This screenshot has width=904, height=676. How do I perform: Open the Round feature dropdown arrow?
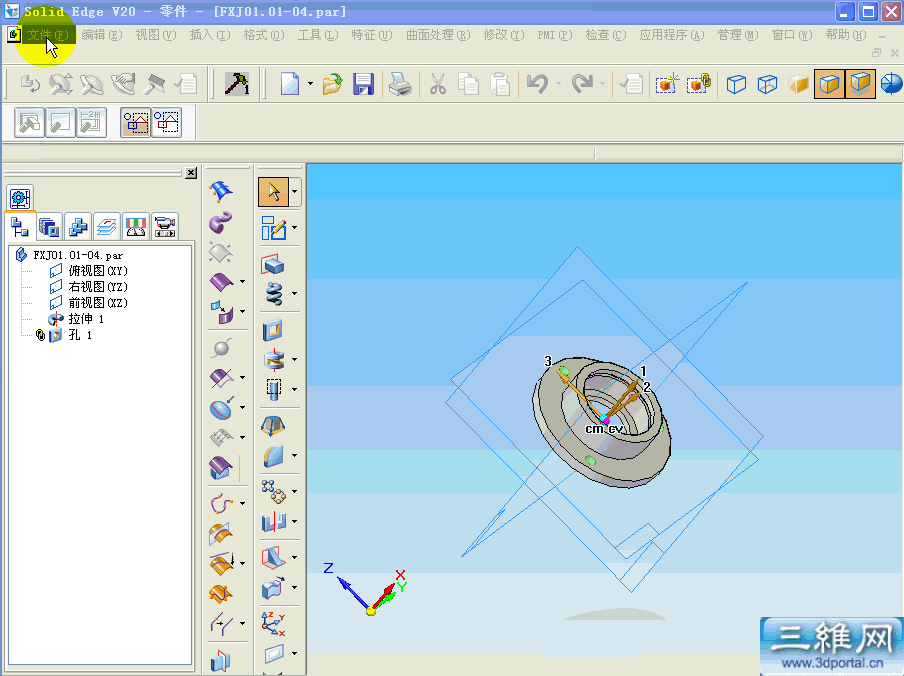coord(295,456)
